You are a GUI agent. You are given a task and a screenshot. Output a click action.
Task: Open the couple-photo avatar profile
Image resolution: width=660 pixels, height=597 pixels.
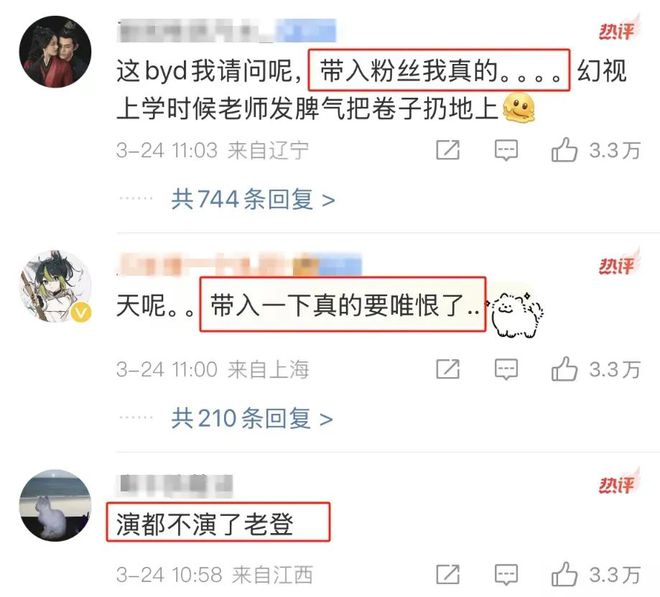pos(55,52)
